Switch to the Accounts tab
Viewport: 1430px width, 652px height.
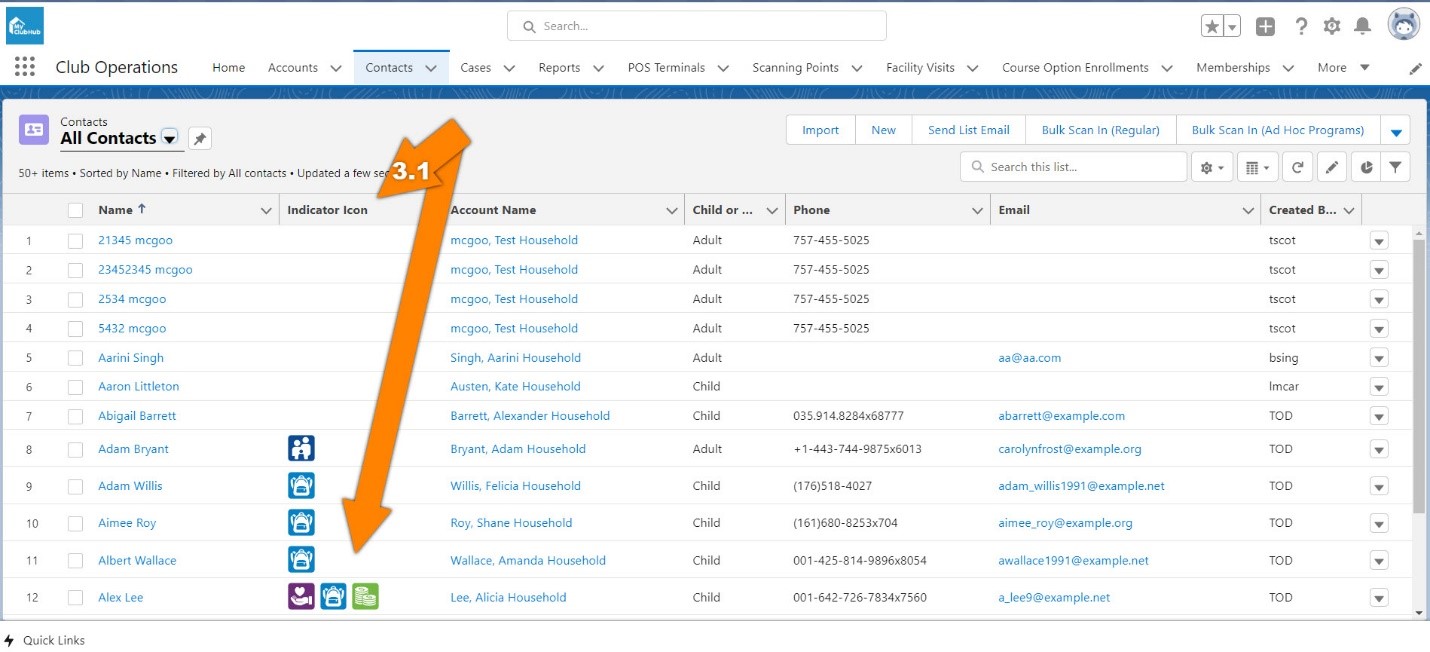(x=292, y=68)
